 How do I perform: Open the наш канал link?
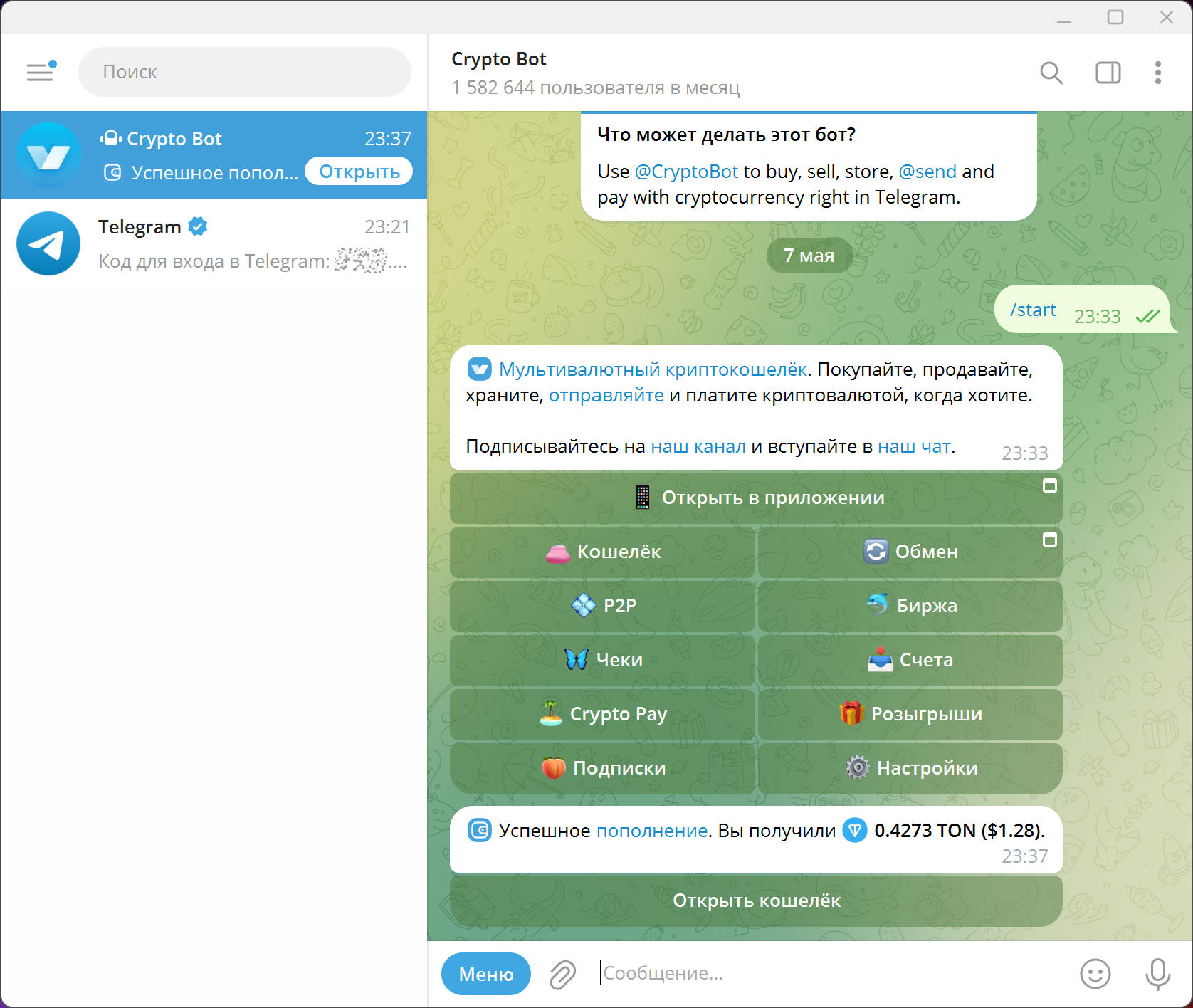pyautogui.click(x=698, y=446)
